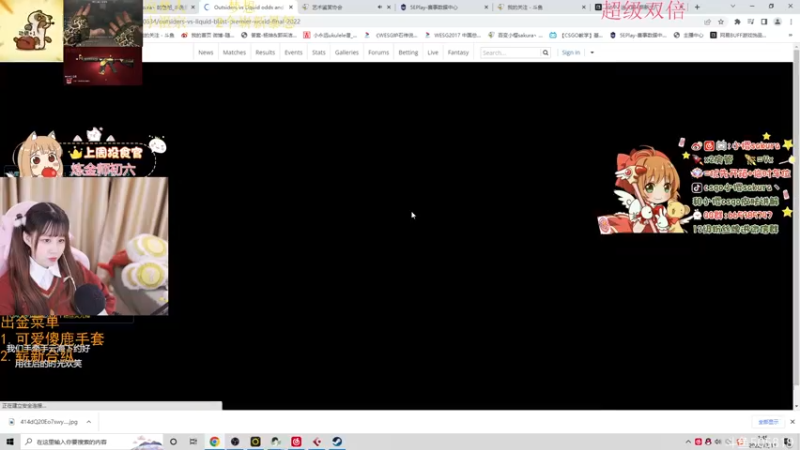Open a new browser tab
800x450 pixels.
697,7
